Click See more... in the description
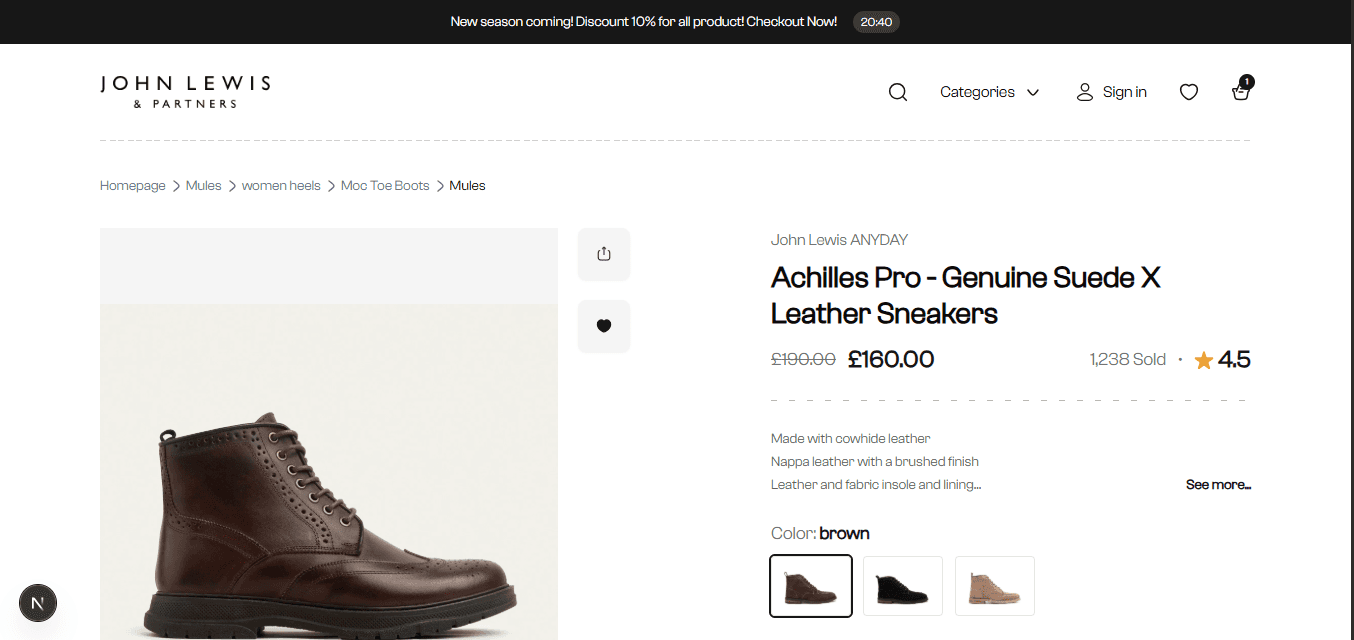Screen dimensions: 1354x640 point(1218,485)
